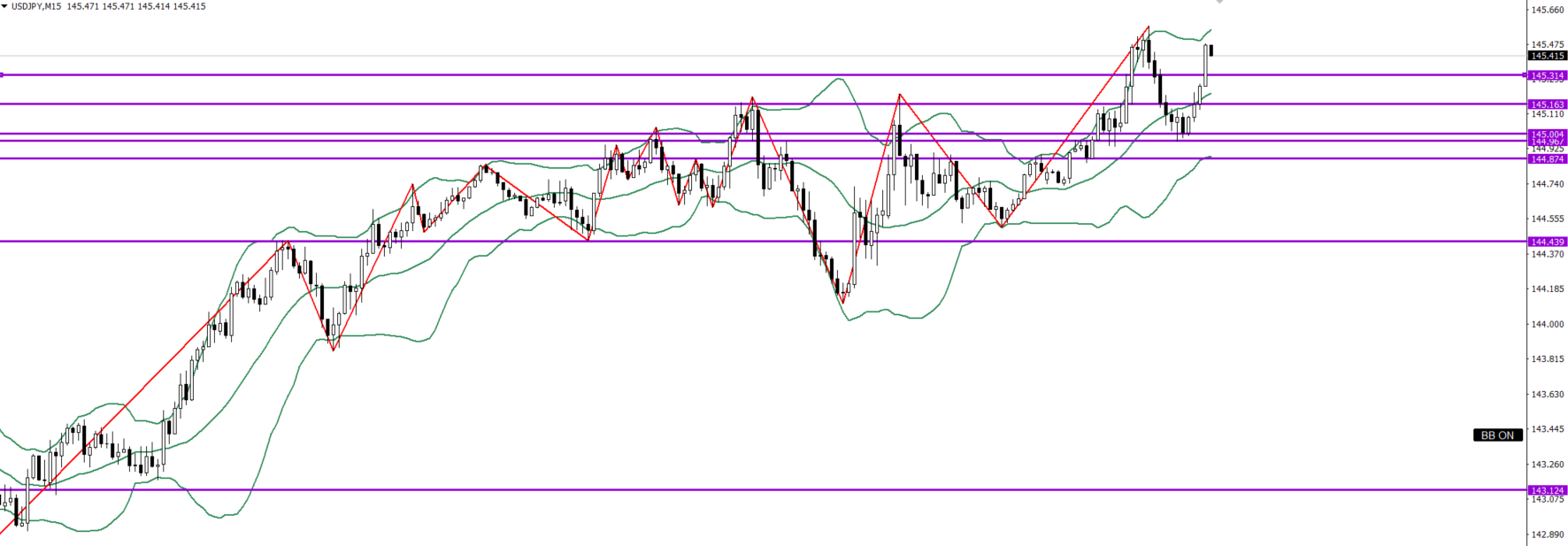Pick the 144.874 purple level label
The width and height of the screenshot is (1568, 546).
pos(1548,158)
